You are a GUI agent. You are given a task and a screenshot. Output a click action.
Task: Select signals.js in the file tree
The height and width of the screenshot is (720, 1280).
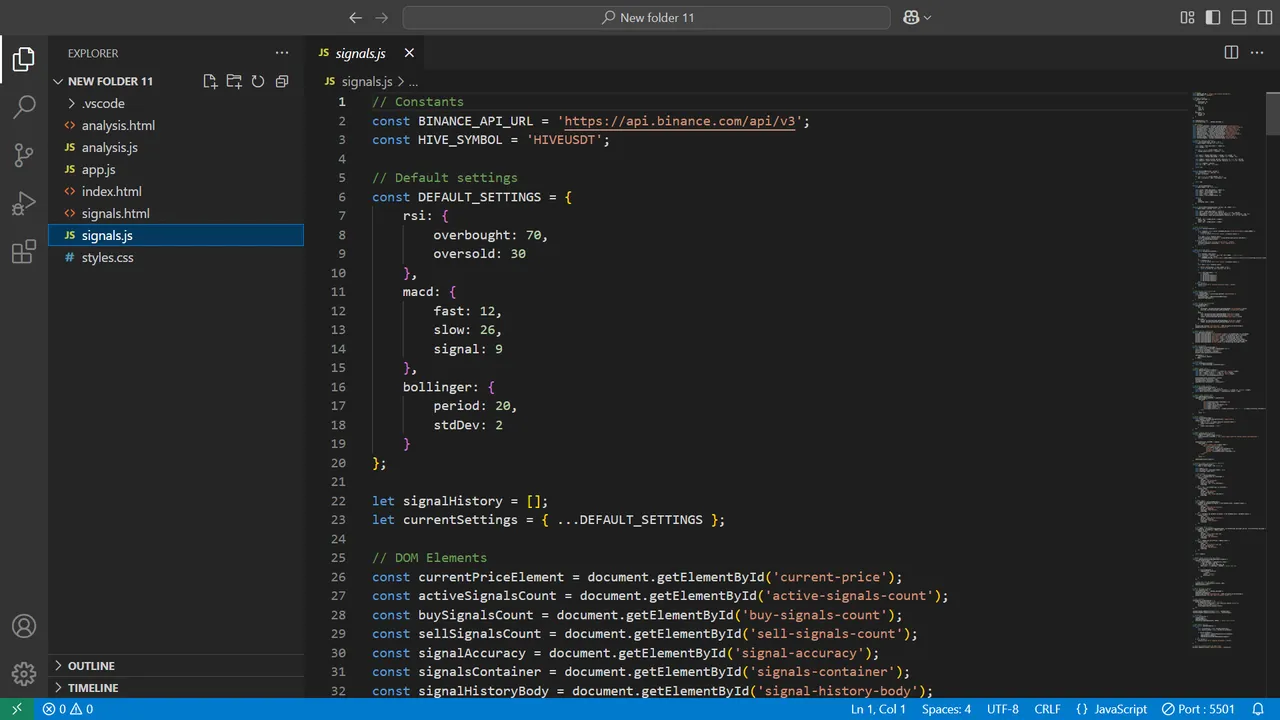coord(176,235)
